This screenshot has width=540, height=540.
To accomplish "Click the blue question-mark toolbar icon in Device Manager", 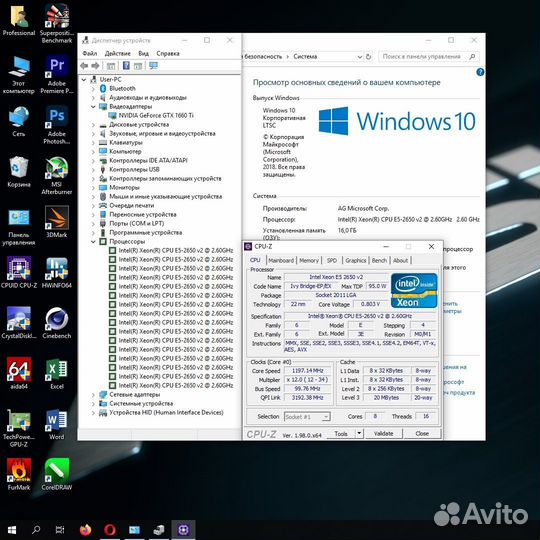I will pos(126,65).
